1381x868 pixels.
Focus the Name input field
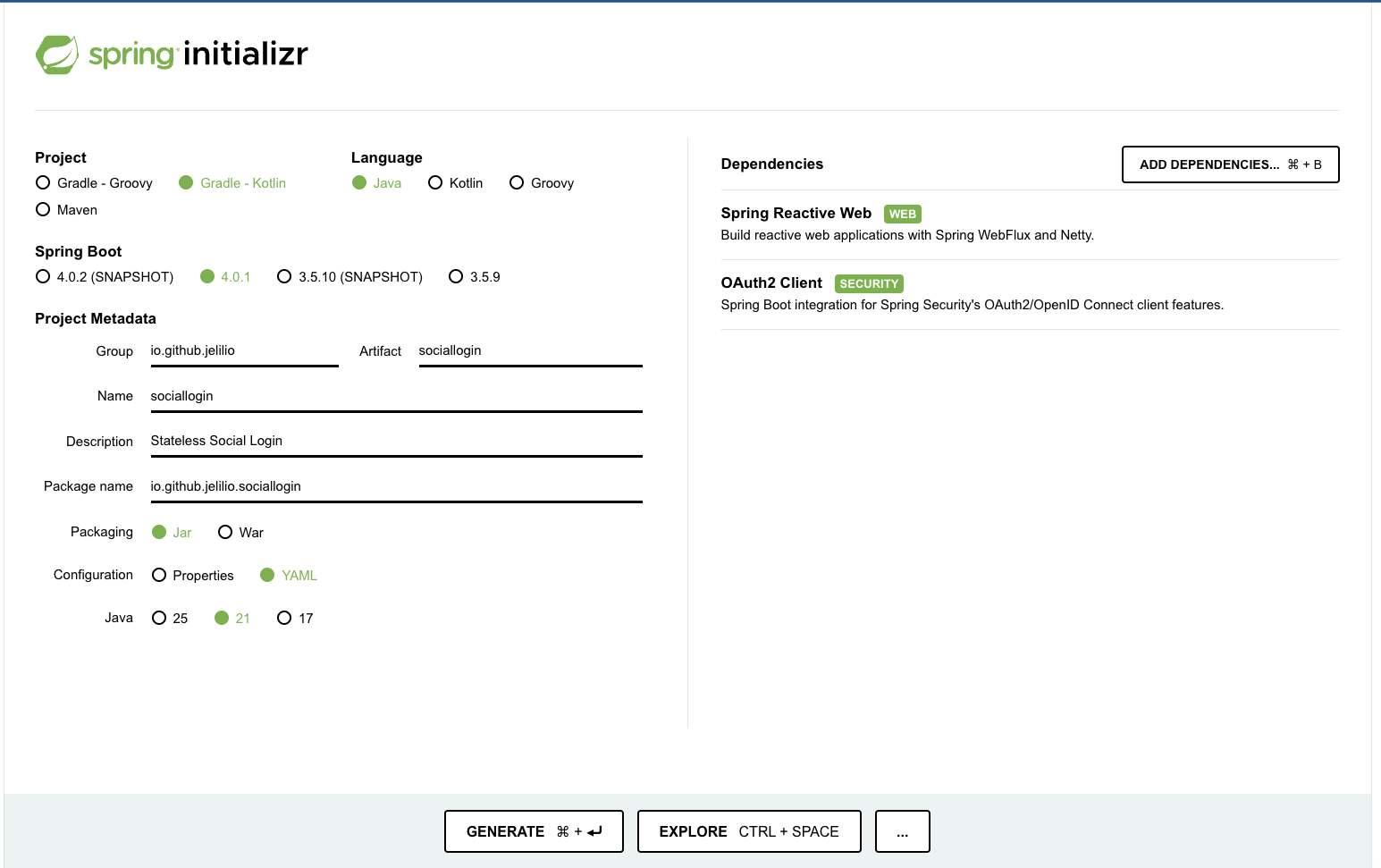397,397
